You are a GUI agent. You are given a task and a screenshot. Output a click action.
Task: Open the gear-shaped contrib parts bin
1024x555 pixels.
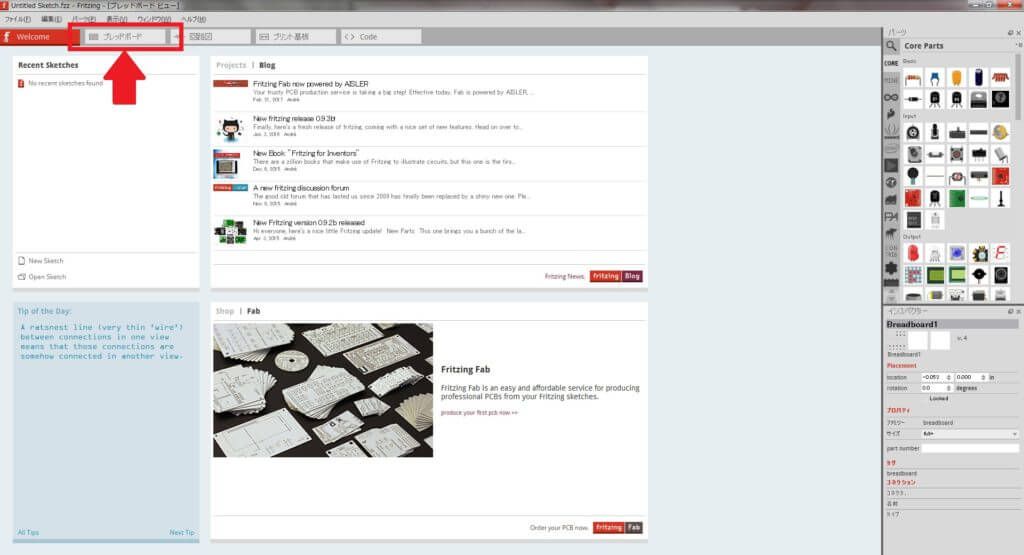(x=891, y=267)
